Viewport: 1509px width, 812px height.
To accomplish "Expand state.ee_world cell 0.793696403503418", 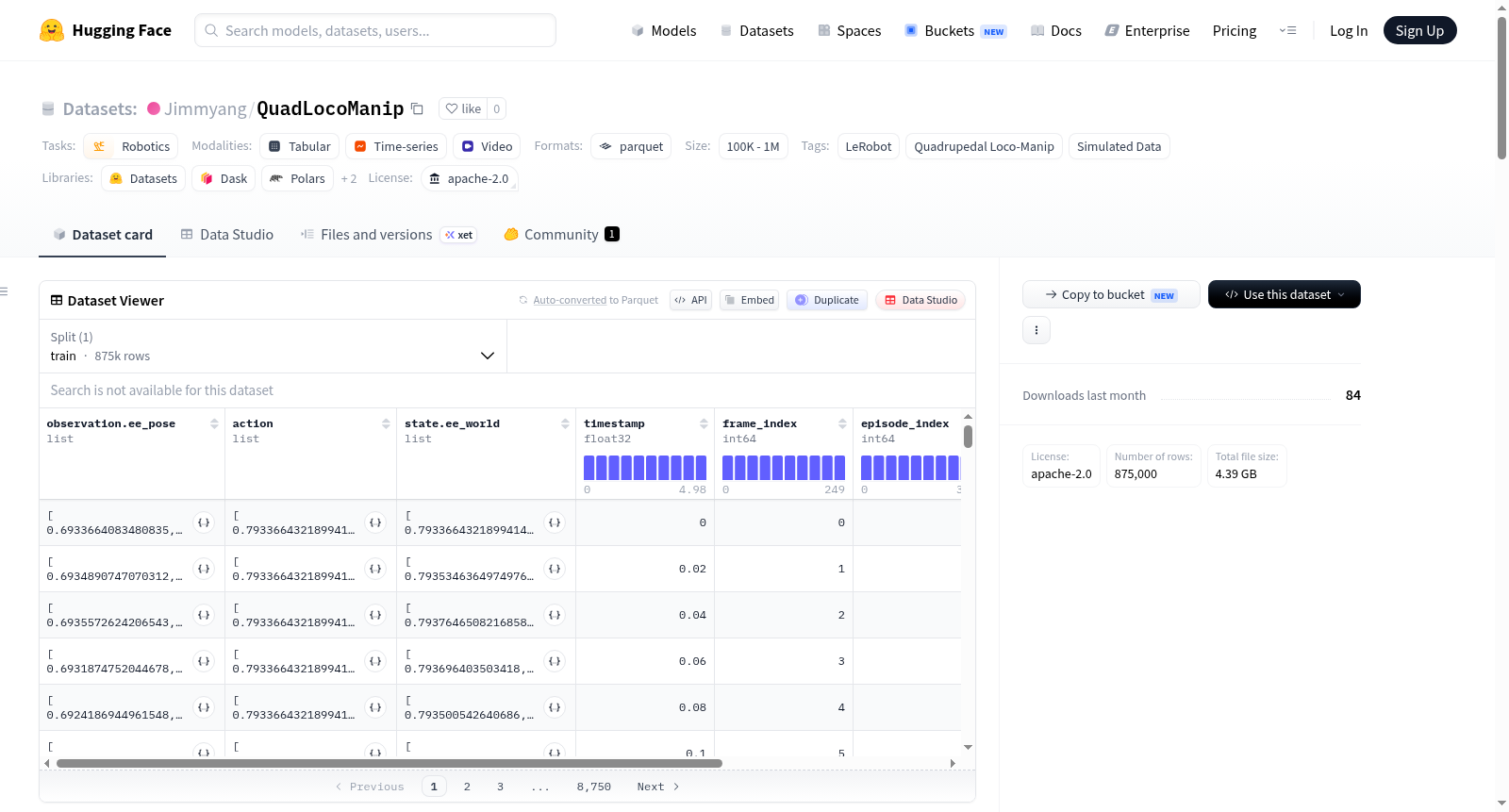I will click(x=555, y=661).
